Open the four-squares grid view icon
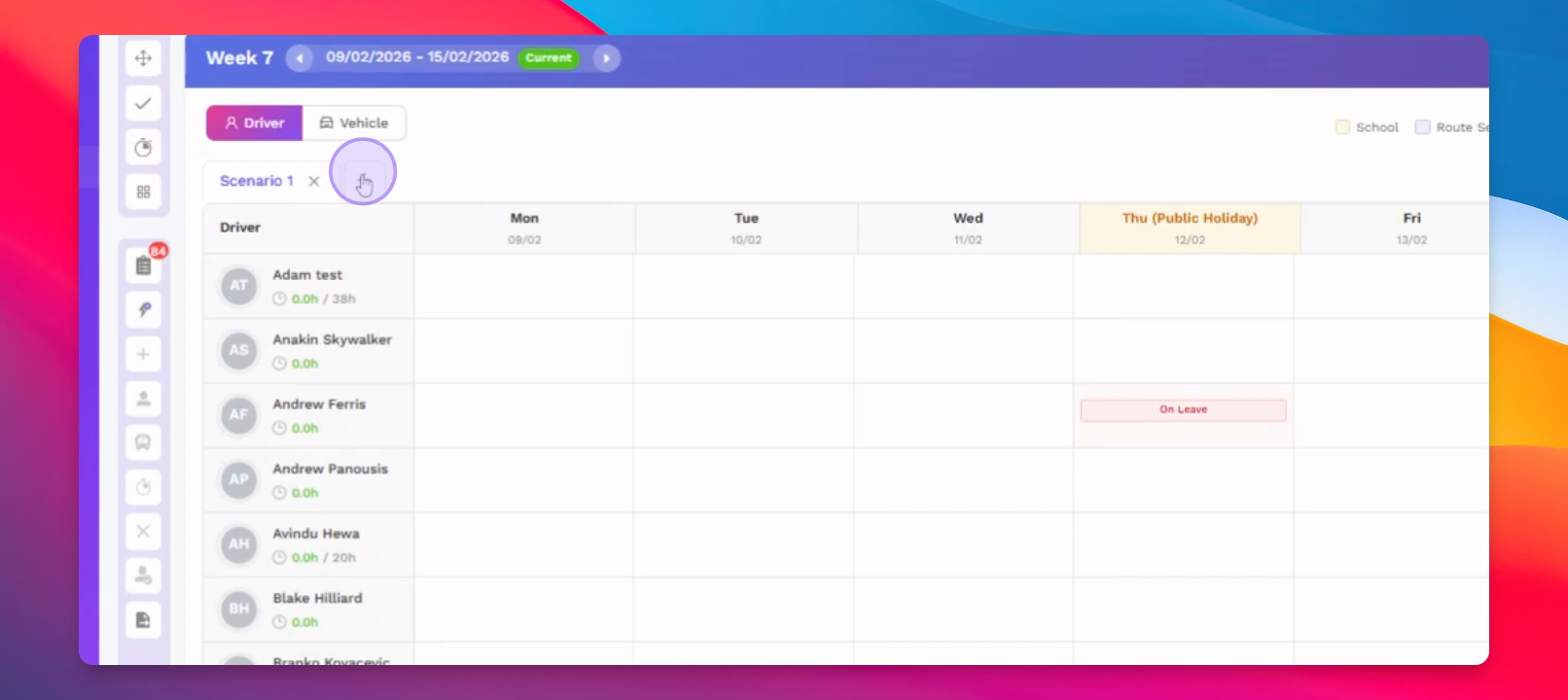This screenshot has height=700, width=1568. pos(143,192)
